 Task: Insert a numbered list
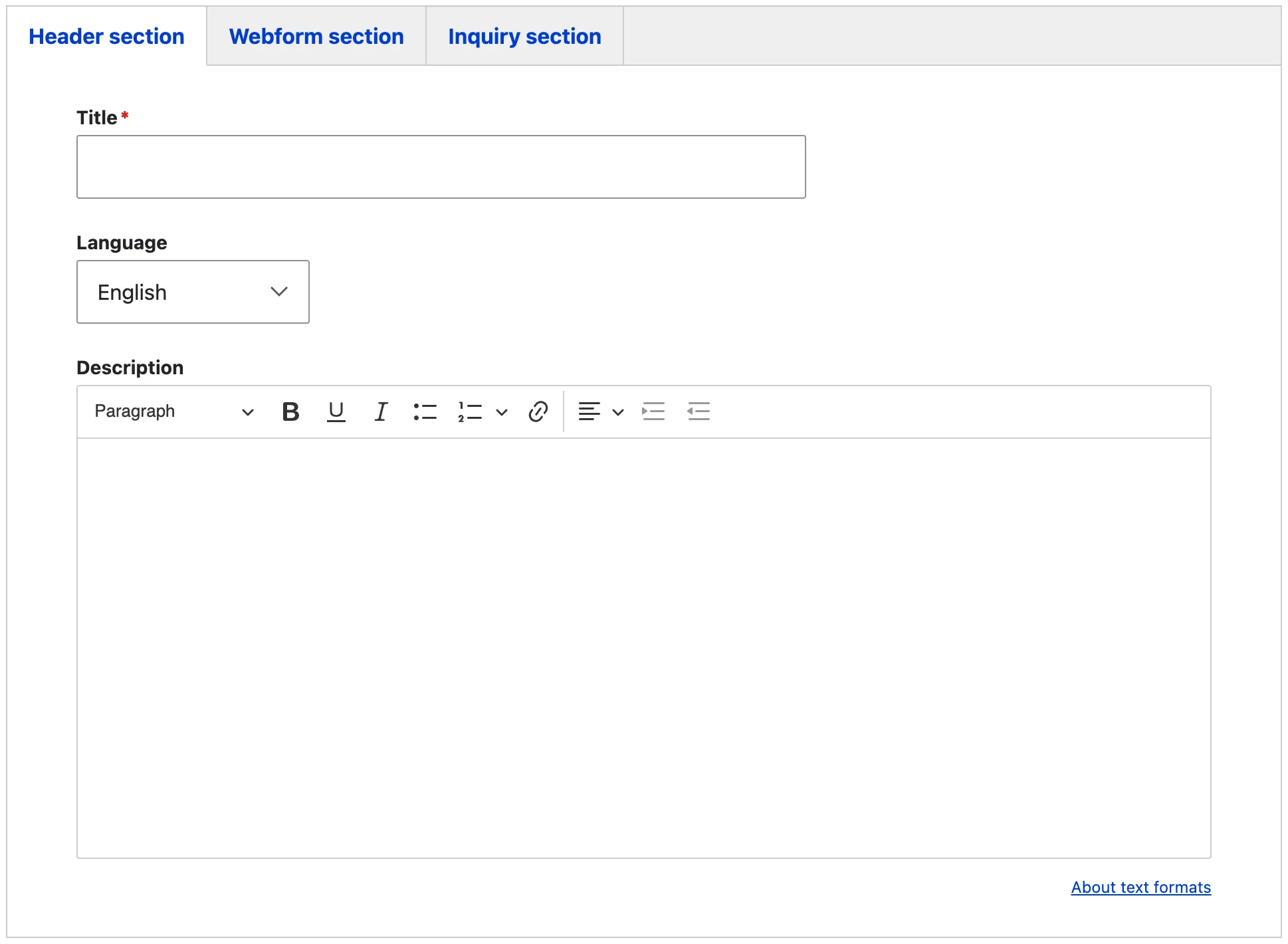[x=470, y=412]
